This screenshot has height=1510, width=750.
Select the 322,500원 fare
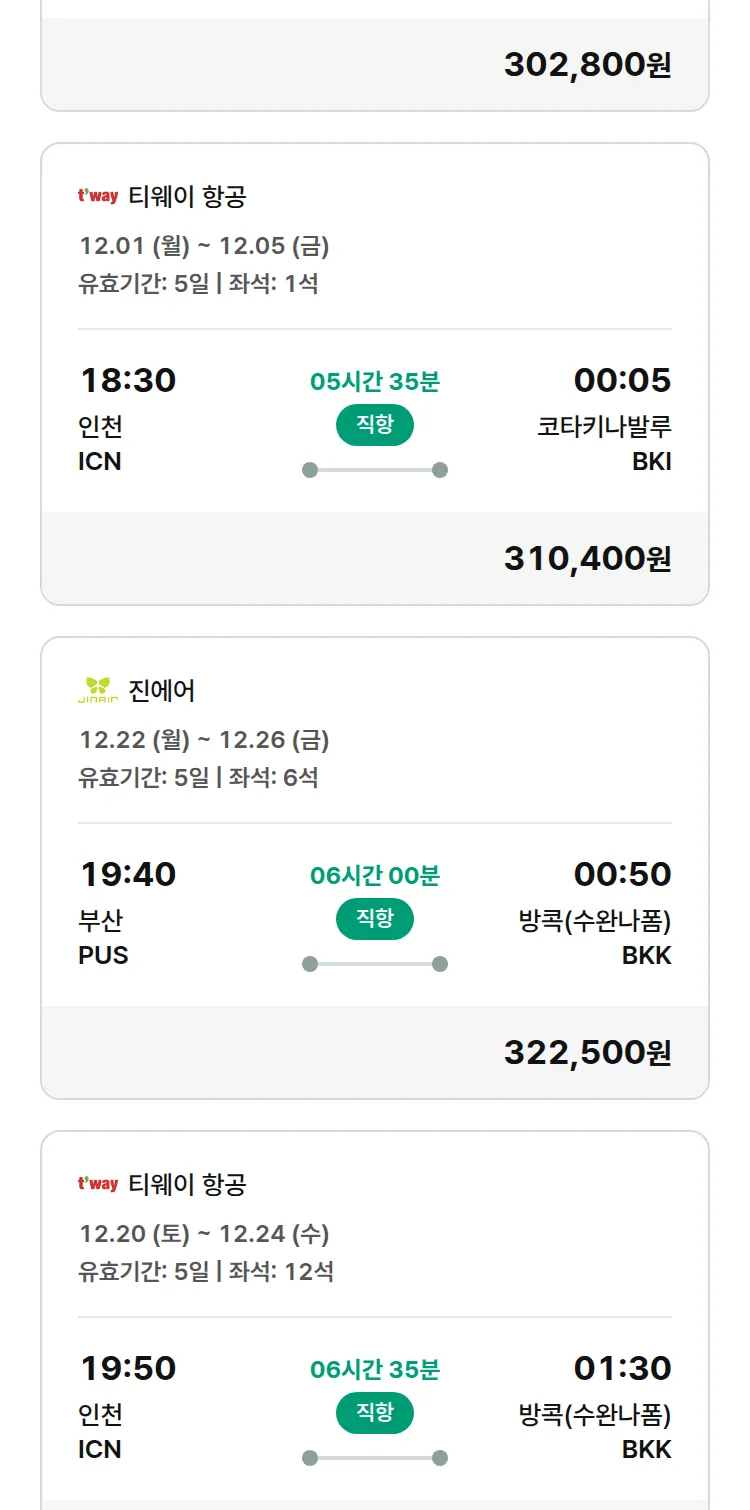[x=587, y=1053]
